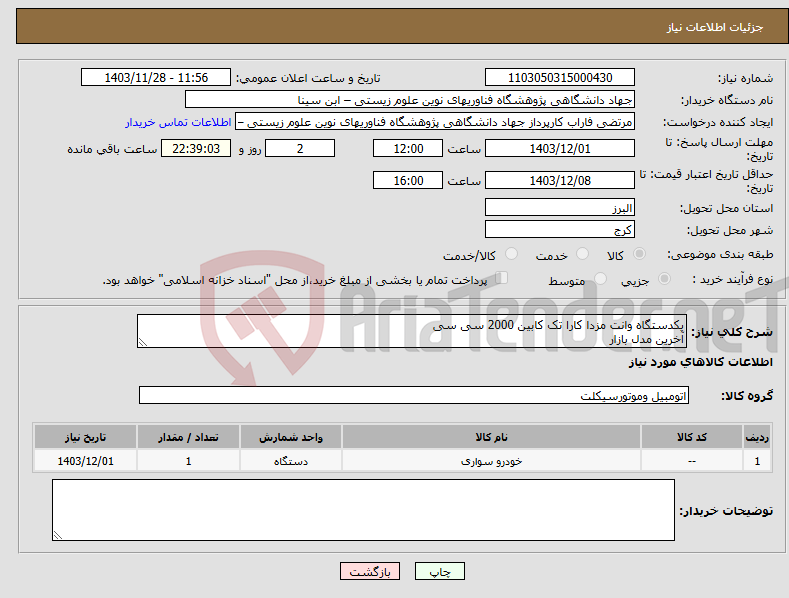Click the اطلاعات کالاهای مورد نیاز section heading

(x=700, y=362)
